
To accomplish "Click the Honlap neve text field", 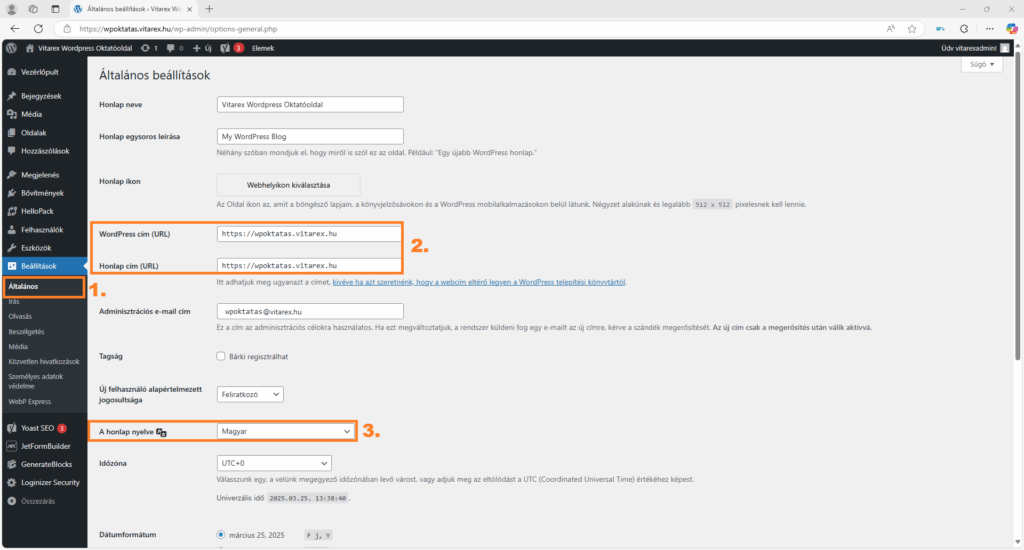I will (310, 104).
